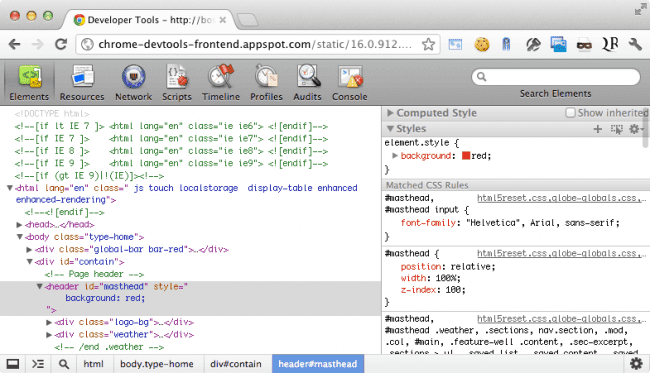650x373 pixels.
Task: Click the Developer Tools browser tab
Action: coord(150,20)
